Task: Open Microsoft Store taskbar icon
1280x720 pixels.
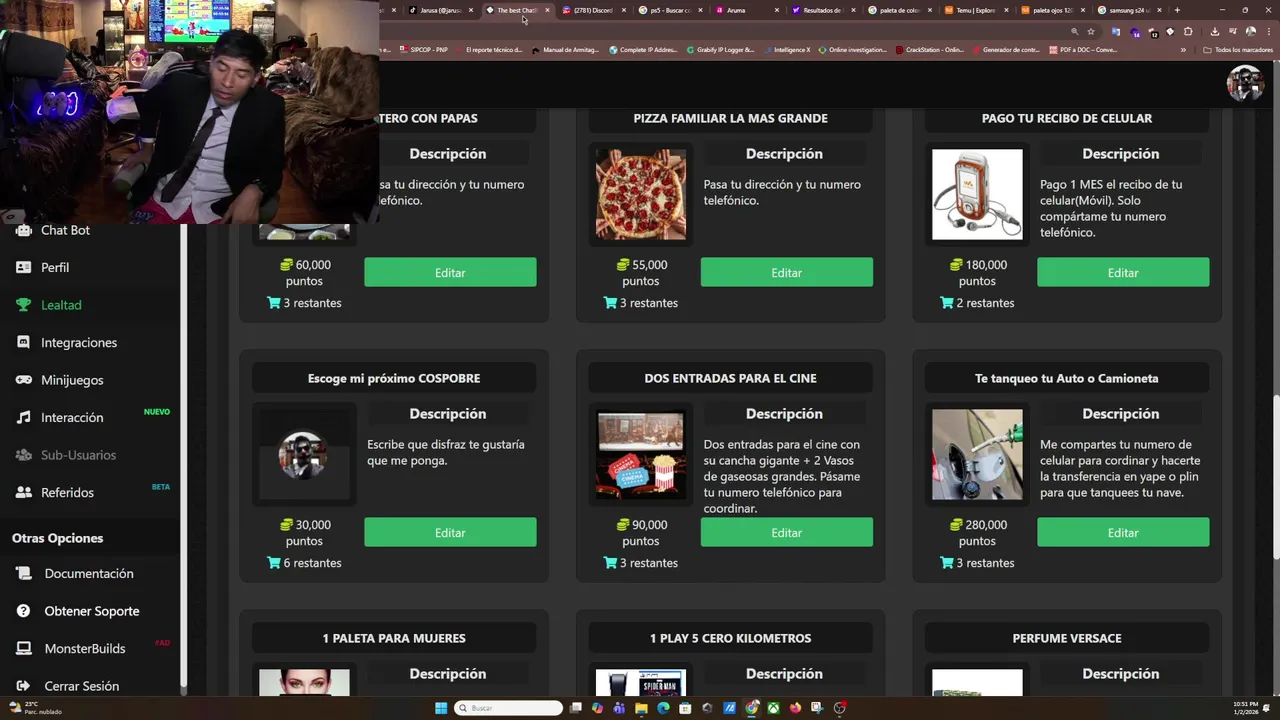Action: pos(685,708)
